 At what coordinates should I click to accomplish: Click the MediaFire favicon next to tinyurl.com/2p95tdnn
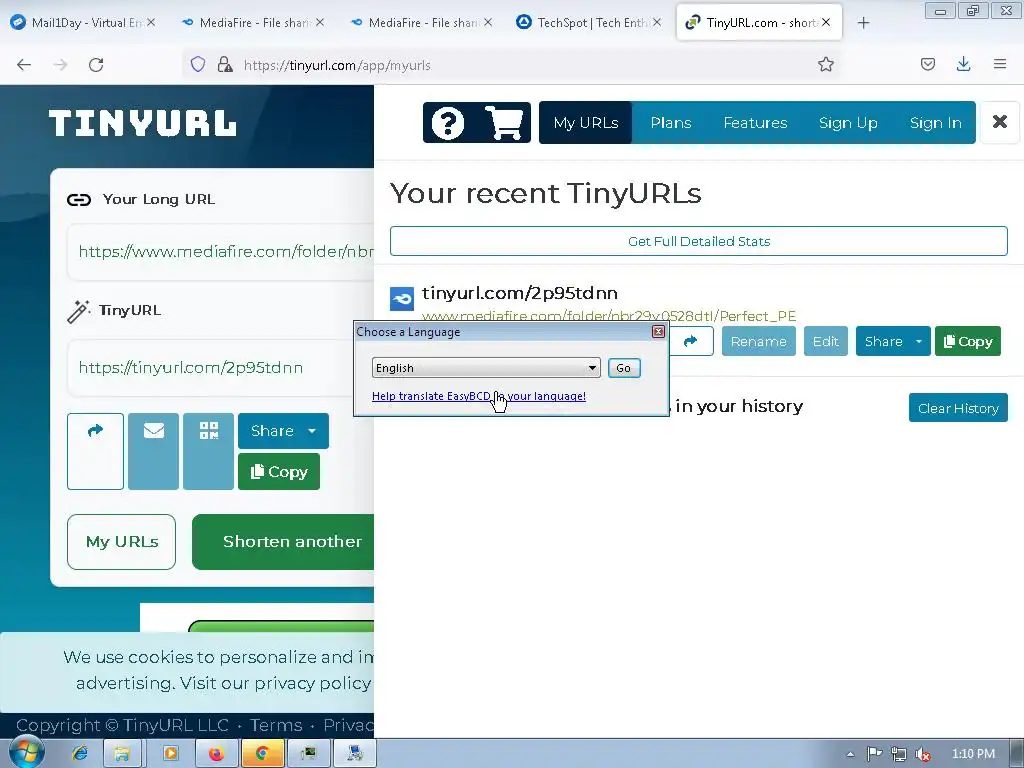point(402,299)
